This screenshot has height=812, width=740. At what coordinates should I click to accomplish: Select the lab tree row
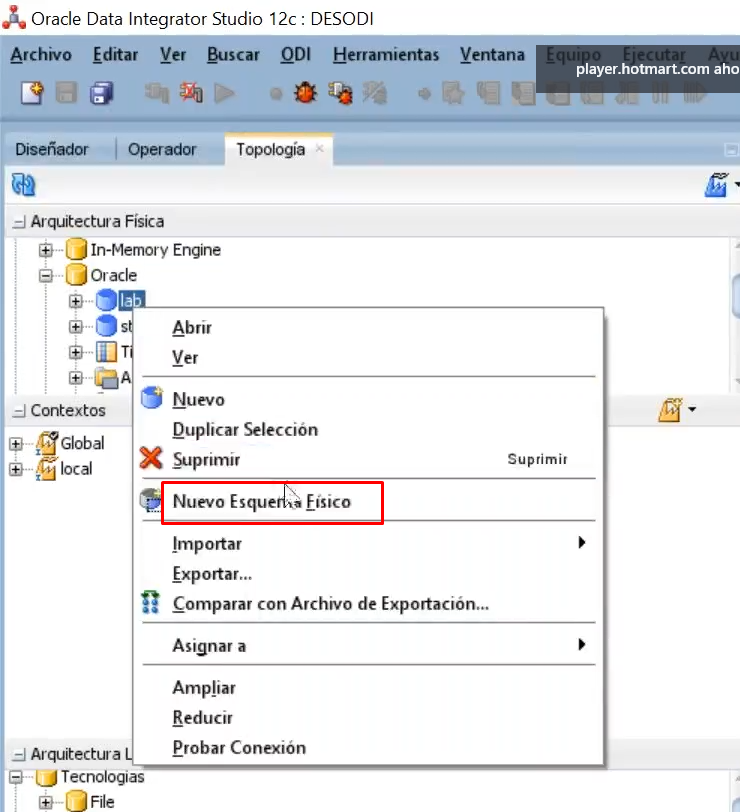[x=131, y=301]
